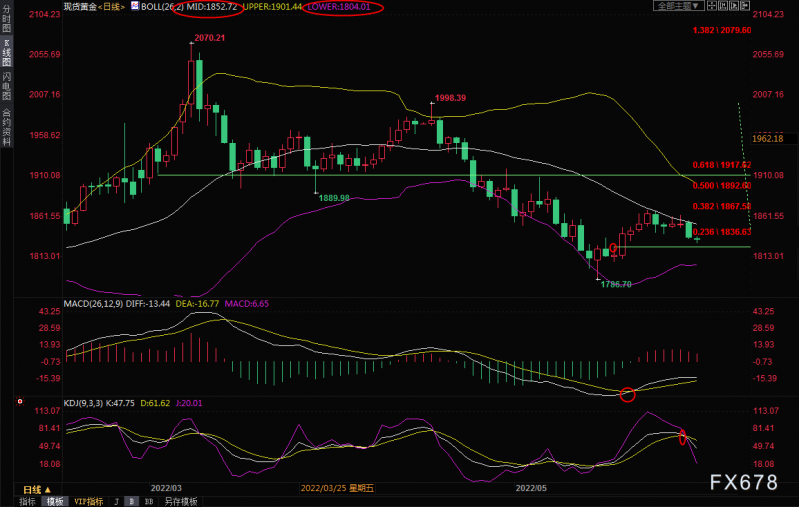
Task: Click the VIP指标 link
Action: [x=89, y=502]
